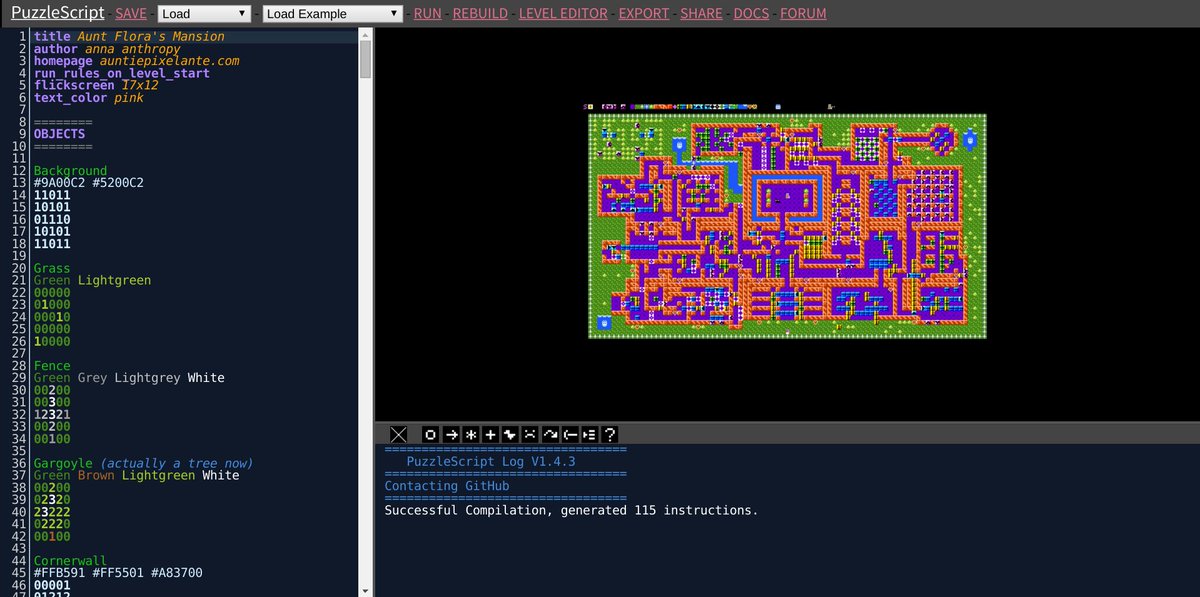Click the SAVE link
Screen dimensions: 1200x597
click(x=130, y=14)
